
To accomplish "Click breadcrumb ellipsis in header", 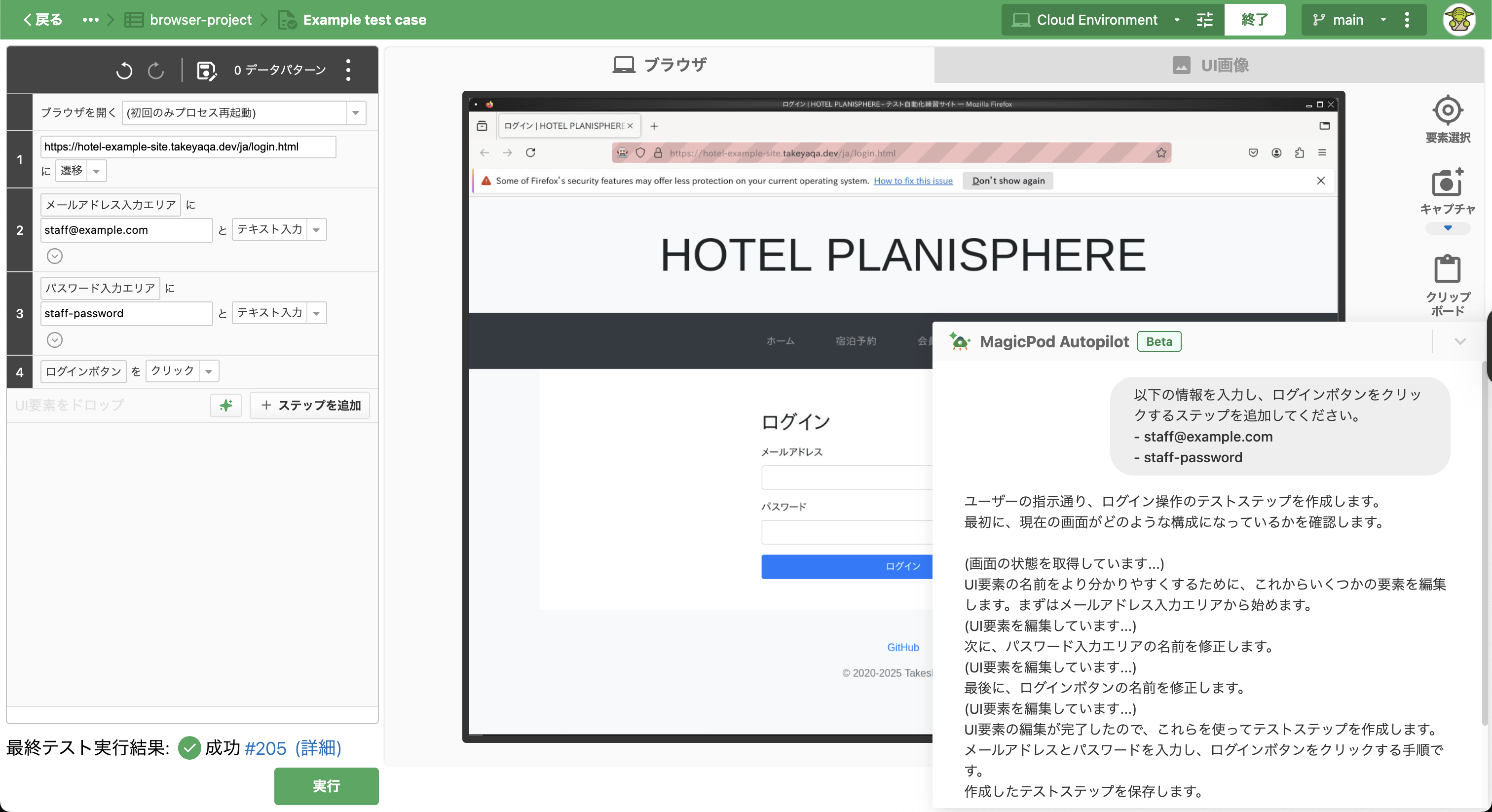I will tap(90, 20).
